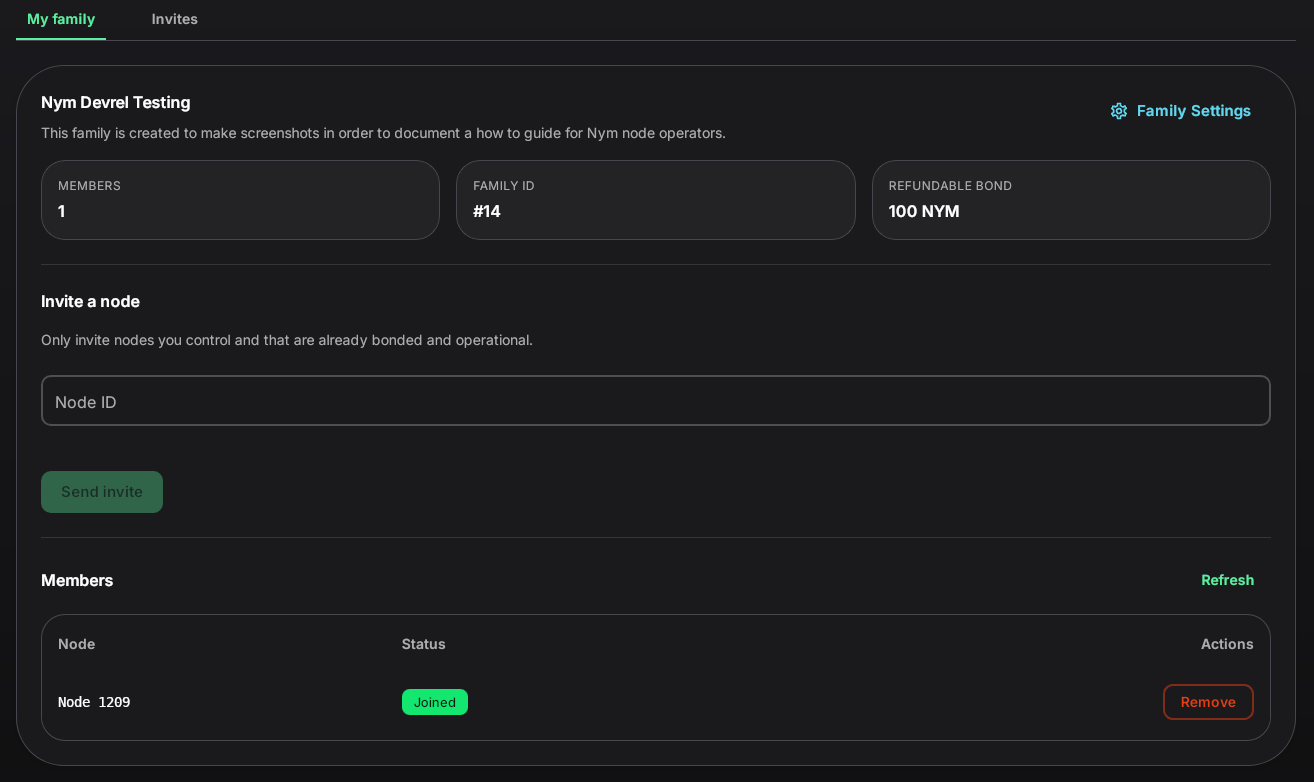The height and width of the screenshot is (782, 1314).
Task: Open the Family Settings link text
Action: click(1194, 111)
